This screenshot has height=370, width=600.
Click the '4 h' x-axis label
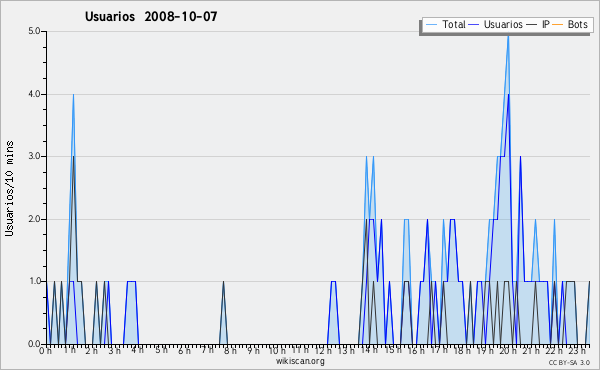pyautogui.click(x=137, y=350)
